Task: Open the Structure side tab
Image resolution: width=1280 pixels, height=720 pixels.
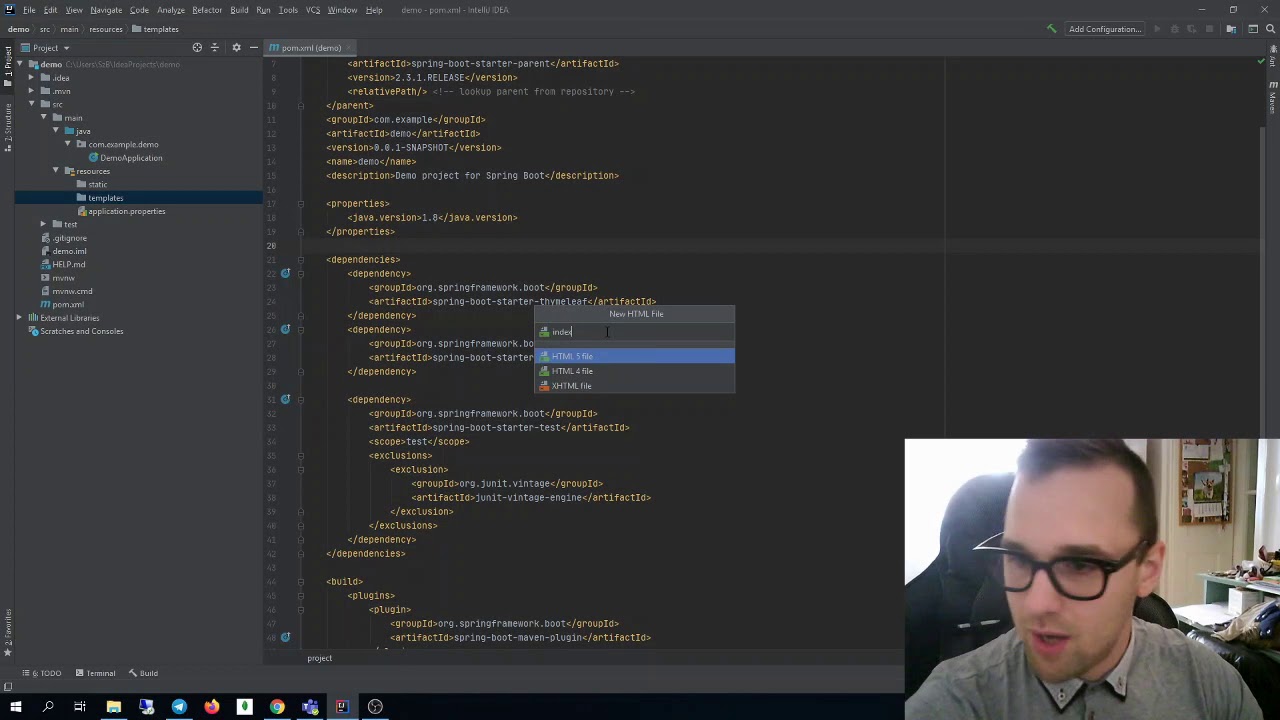Action: tap(7, 127)
